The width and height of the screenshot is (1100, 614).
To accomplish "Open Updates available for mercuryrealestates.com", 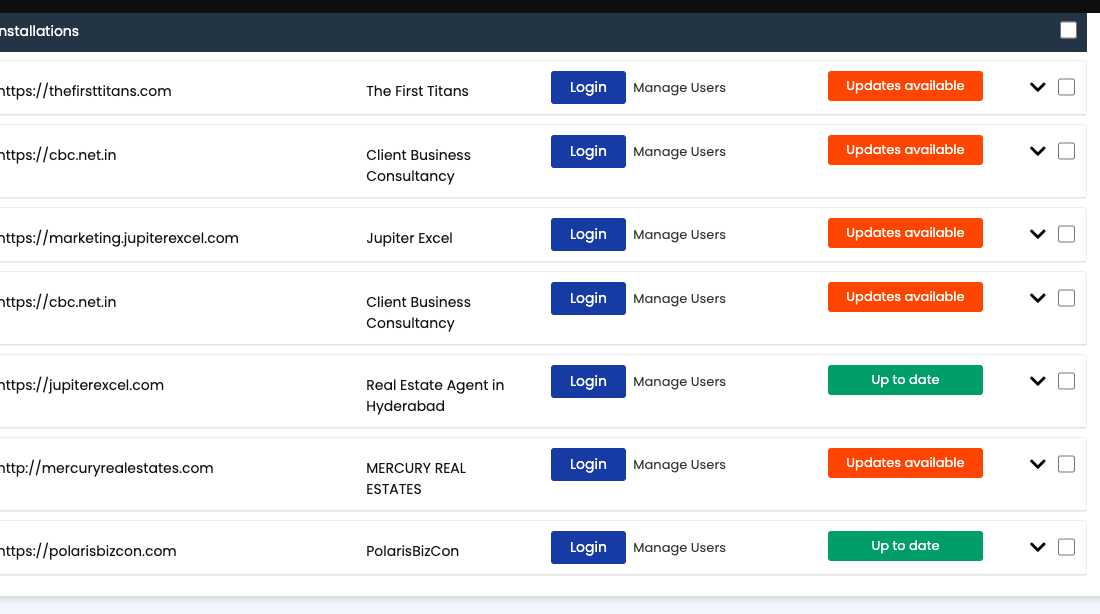I will (x=905, y=463).
